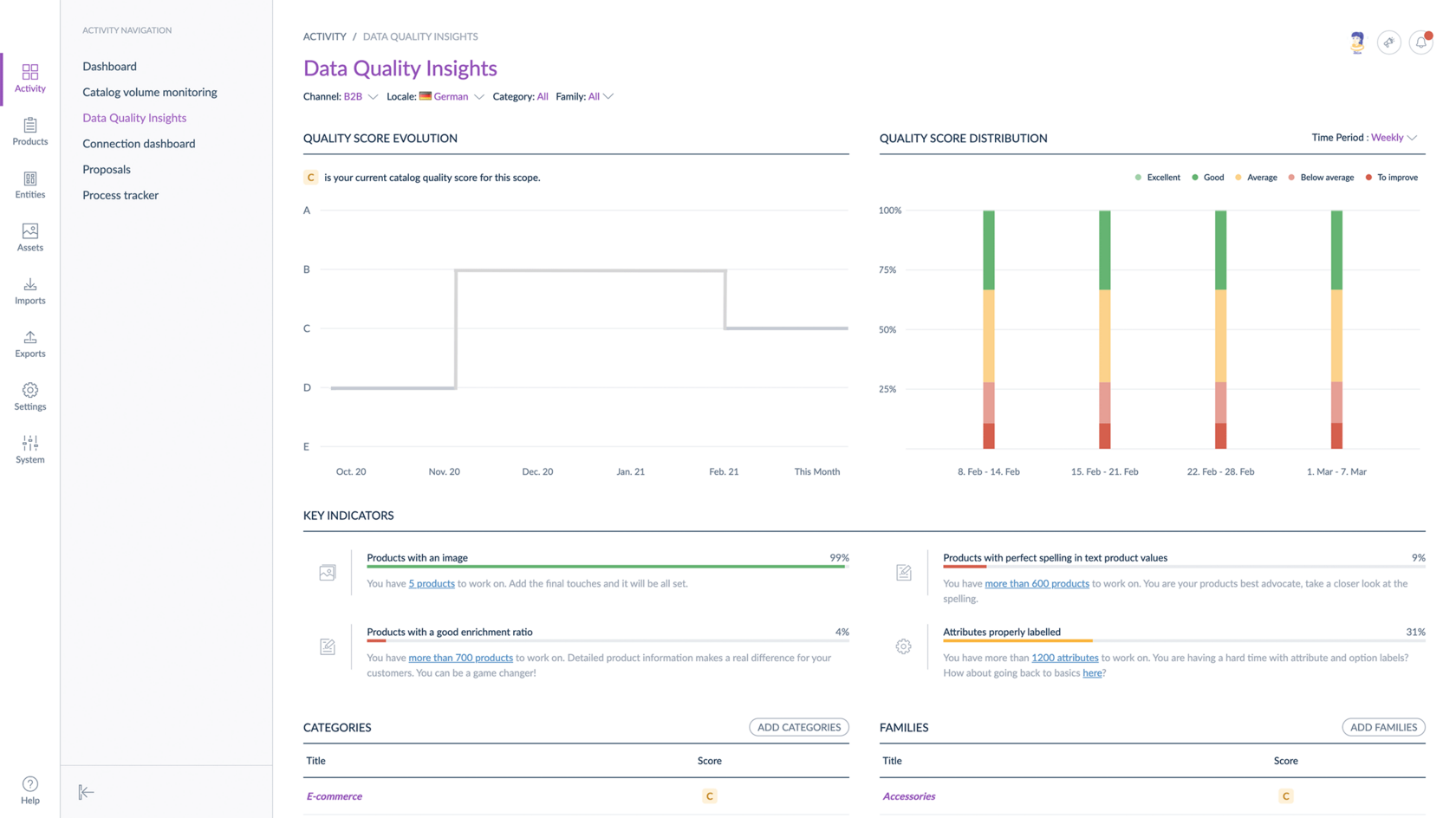Toggle the Below average legend entry

[x=1321, y=178]
